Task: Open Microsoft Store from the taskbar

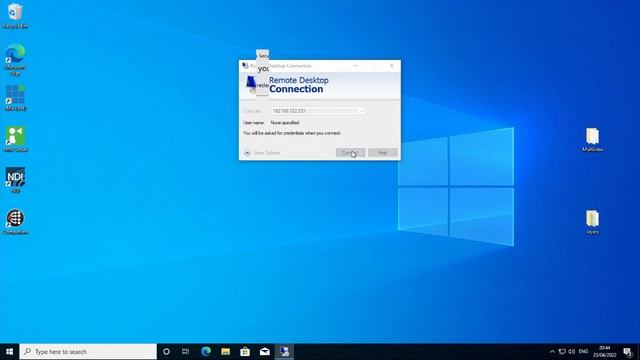Action: (x=245, y=351)
